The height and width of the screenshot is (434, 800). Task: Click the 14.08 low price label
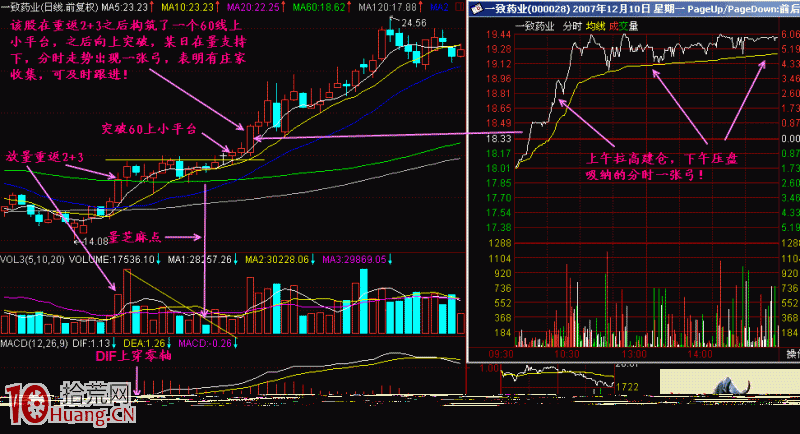[95, 241]
